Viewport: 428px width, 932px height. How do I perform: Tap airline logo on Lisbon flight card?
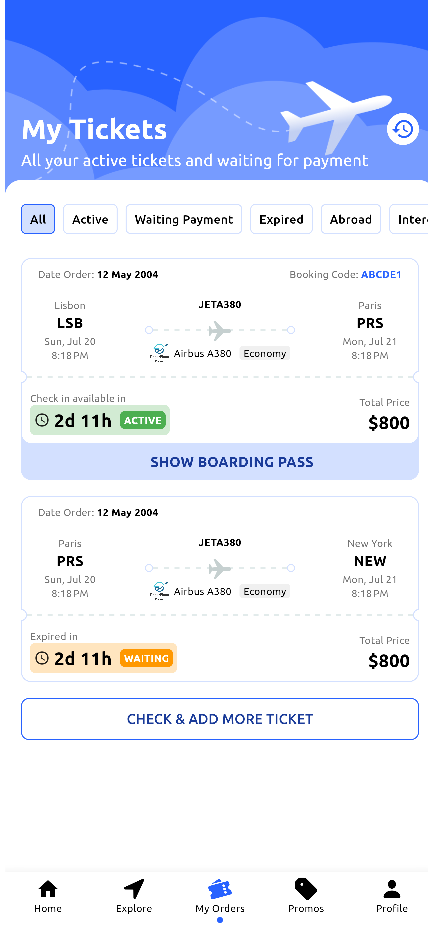[159, 353]
